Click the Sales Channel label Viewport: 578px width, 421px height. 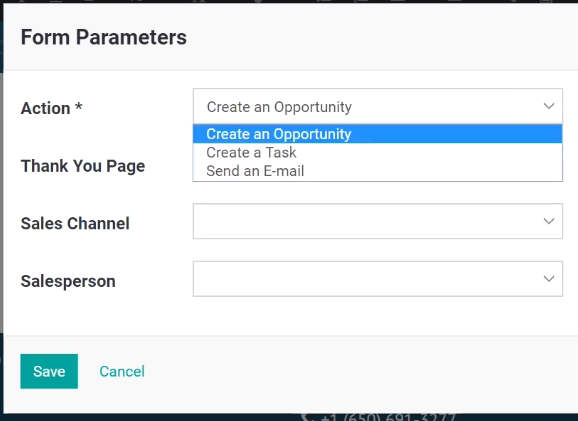click(75, 223)
